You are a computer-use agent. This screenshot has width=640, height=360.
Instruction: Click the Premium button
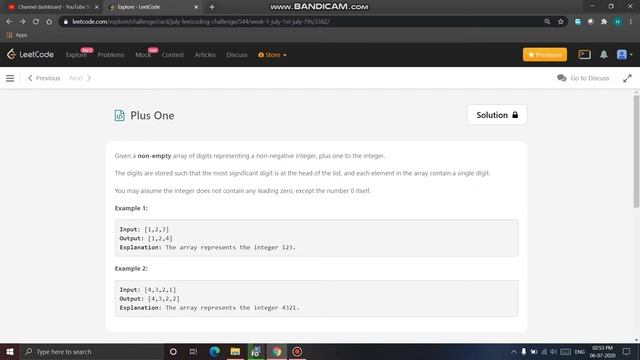click(x=544, y=54)
